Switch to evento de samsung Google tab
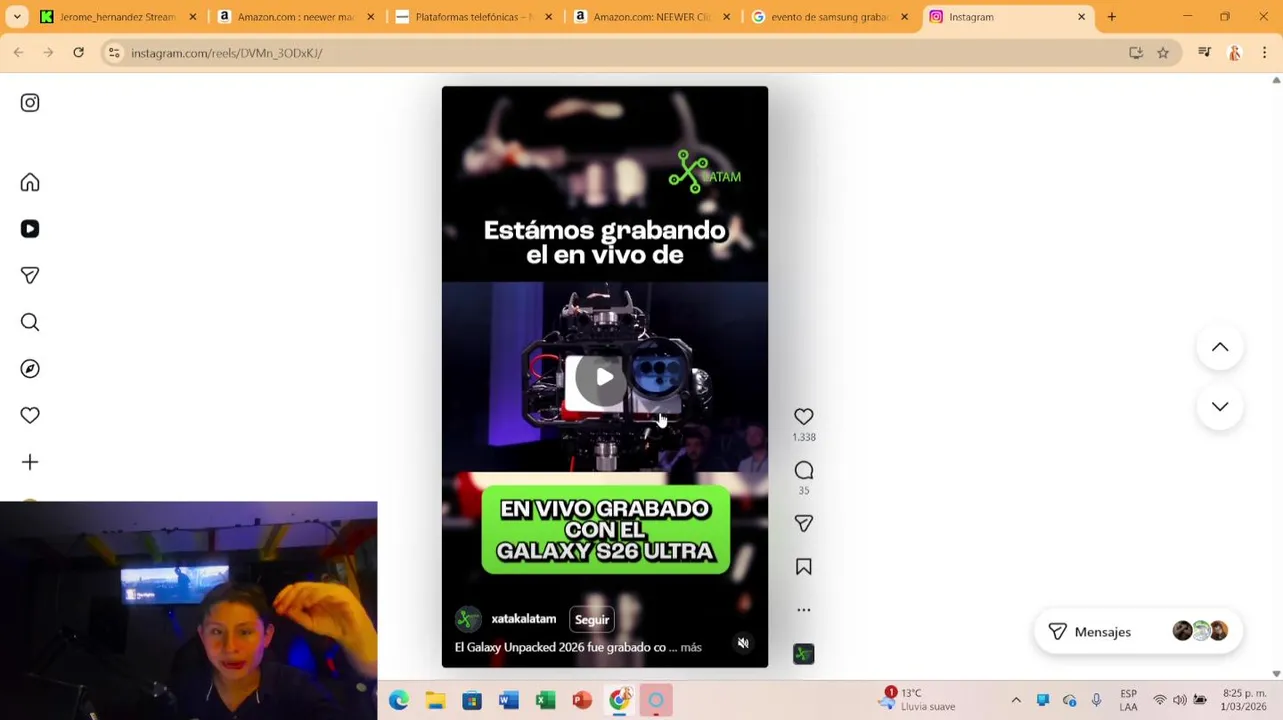This screenshot has width=1283, height=720. pos(829,17)
